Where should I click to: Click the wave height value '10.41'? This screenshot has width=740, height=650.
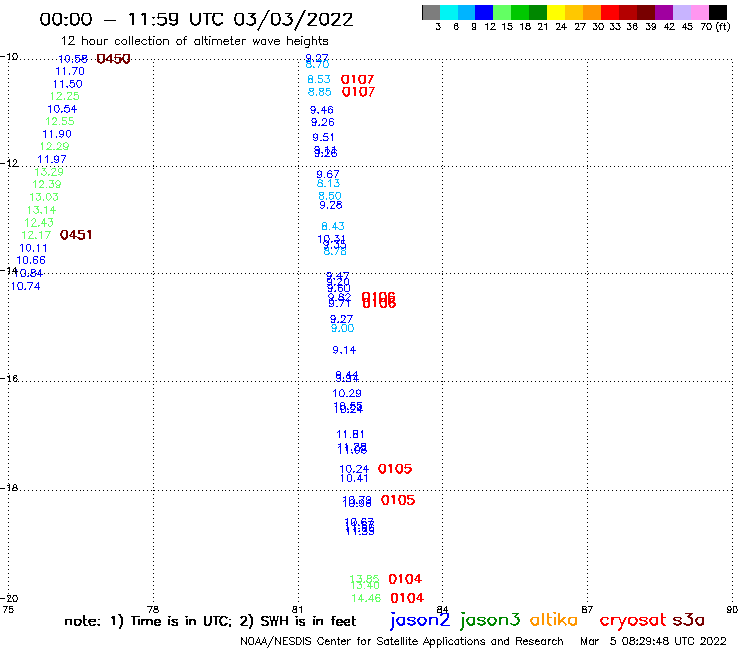pyautogui.click(x=354, y=478)
